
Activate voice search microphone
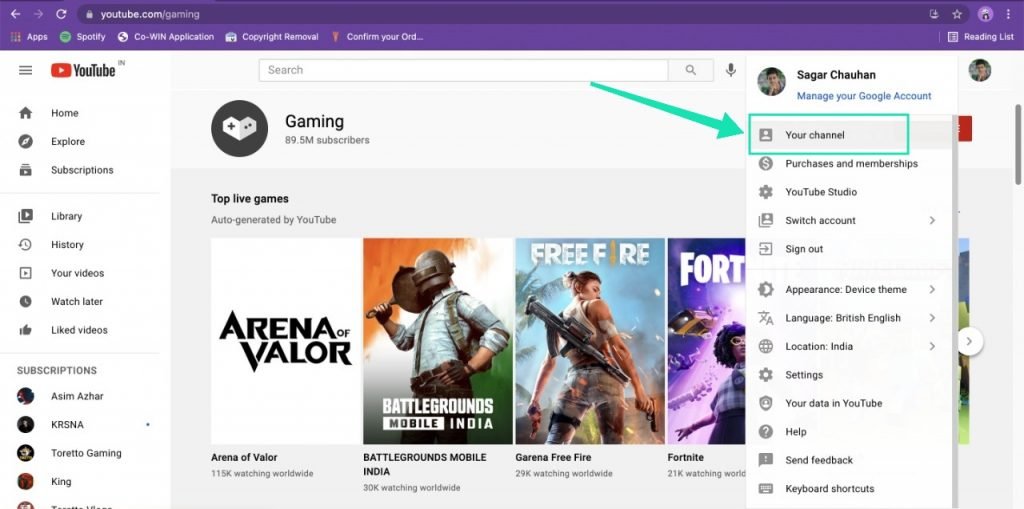(x=731, y=70)
